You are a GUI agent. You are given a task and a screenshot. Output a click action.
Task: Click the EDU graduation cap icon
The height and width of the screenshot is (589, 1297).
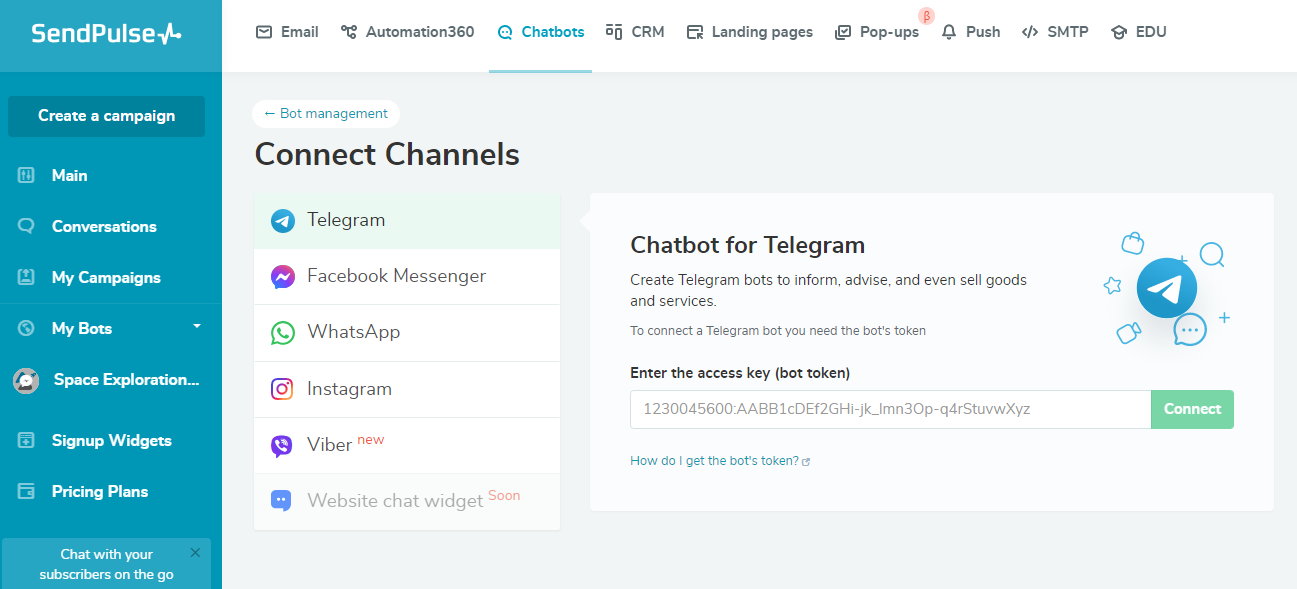click(x=1119, y=32)
